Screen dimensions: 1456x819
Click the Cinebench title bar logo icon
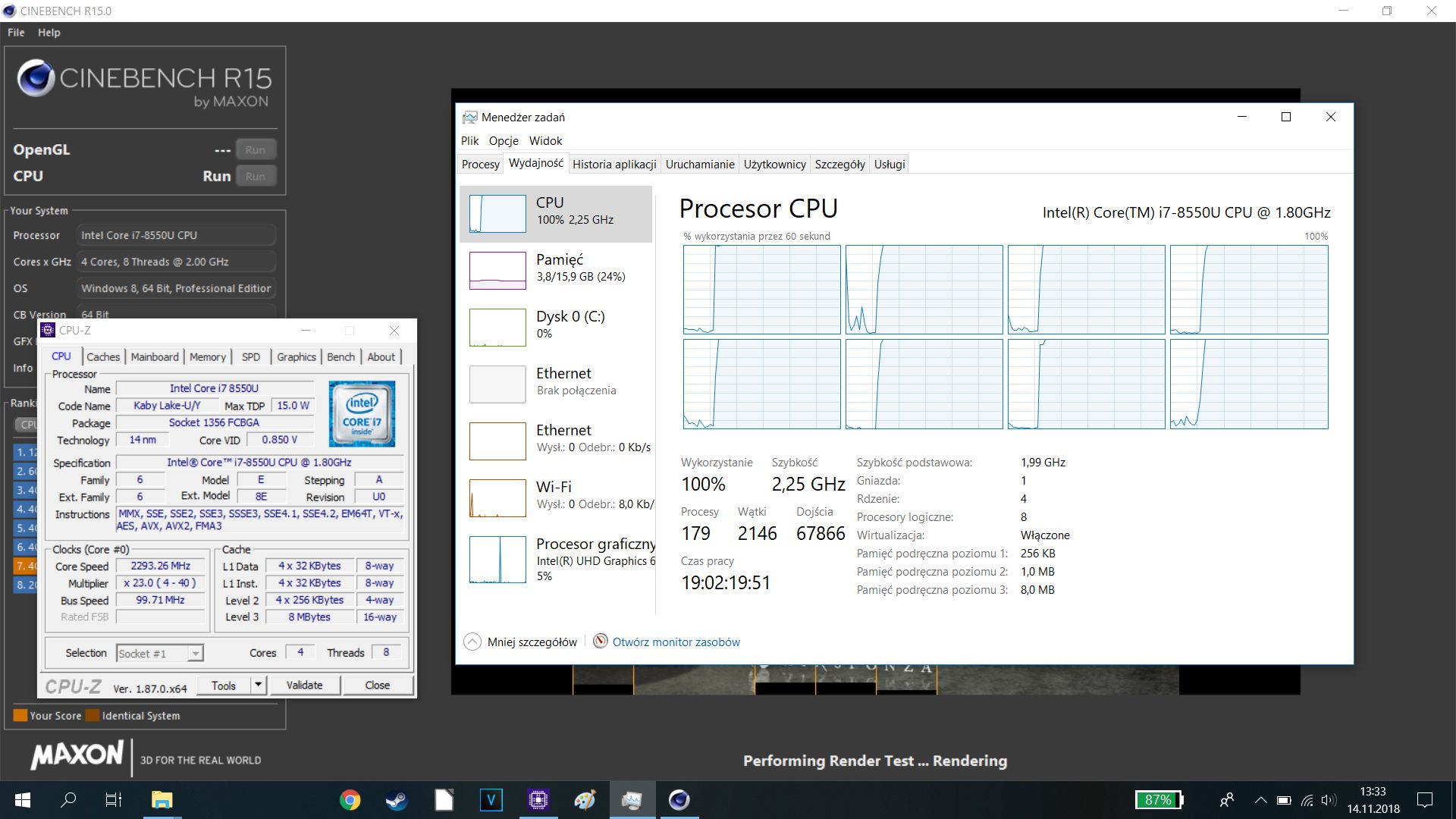tap(10, 11)
